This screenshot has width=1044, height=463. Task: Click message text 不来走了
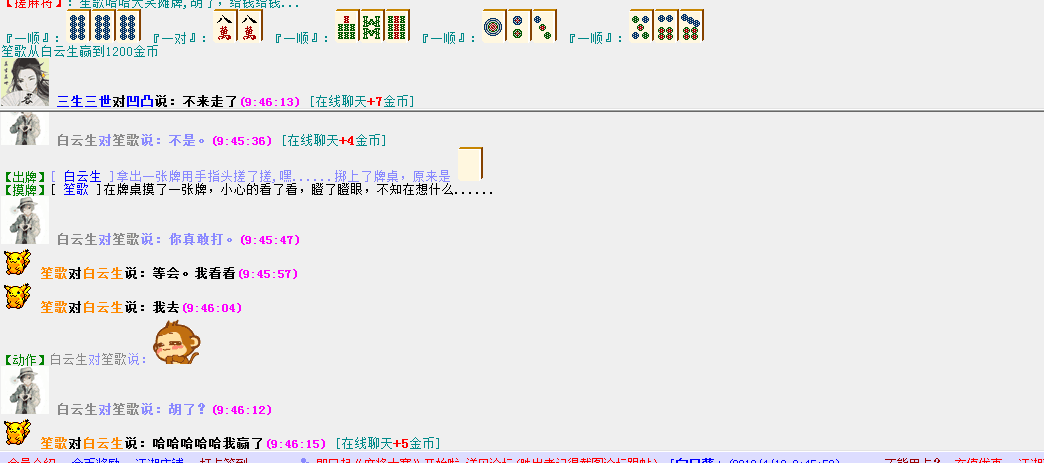[210, 101]
